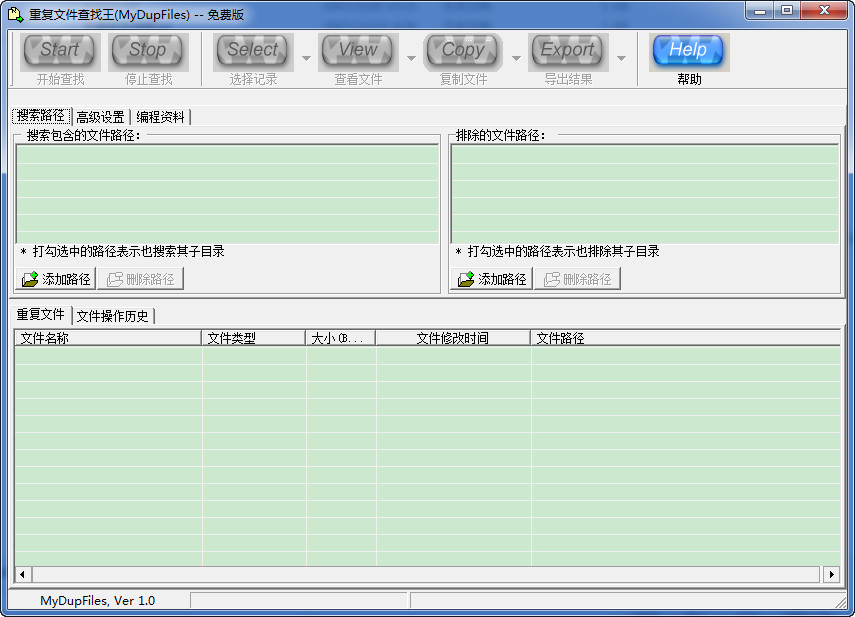Viewport: 855px width, 617px height.
Task: Click the Select icon for record selection
Action: pos(252,50)
